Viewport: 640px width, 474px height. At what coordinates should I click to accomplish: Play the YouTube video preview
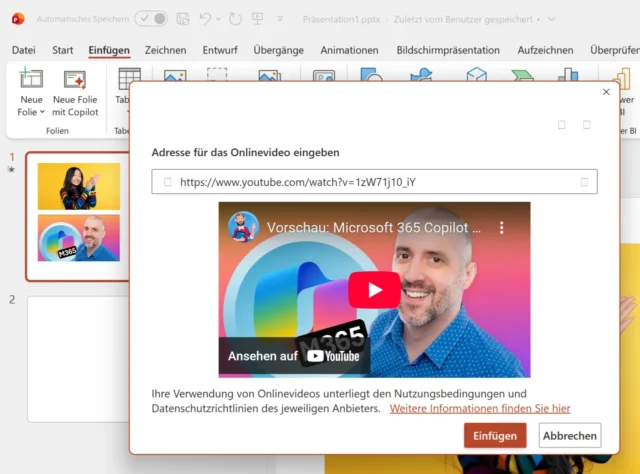click(x=374, y=290)
